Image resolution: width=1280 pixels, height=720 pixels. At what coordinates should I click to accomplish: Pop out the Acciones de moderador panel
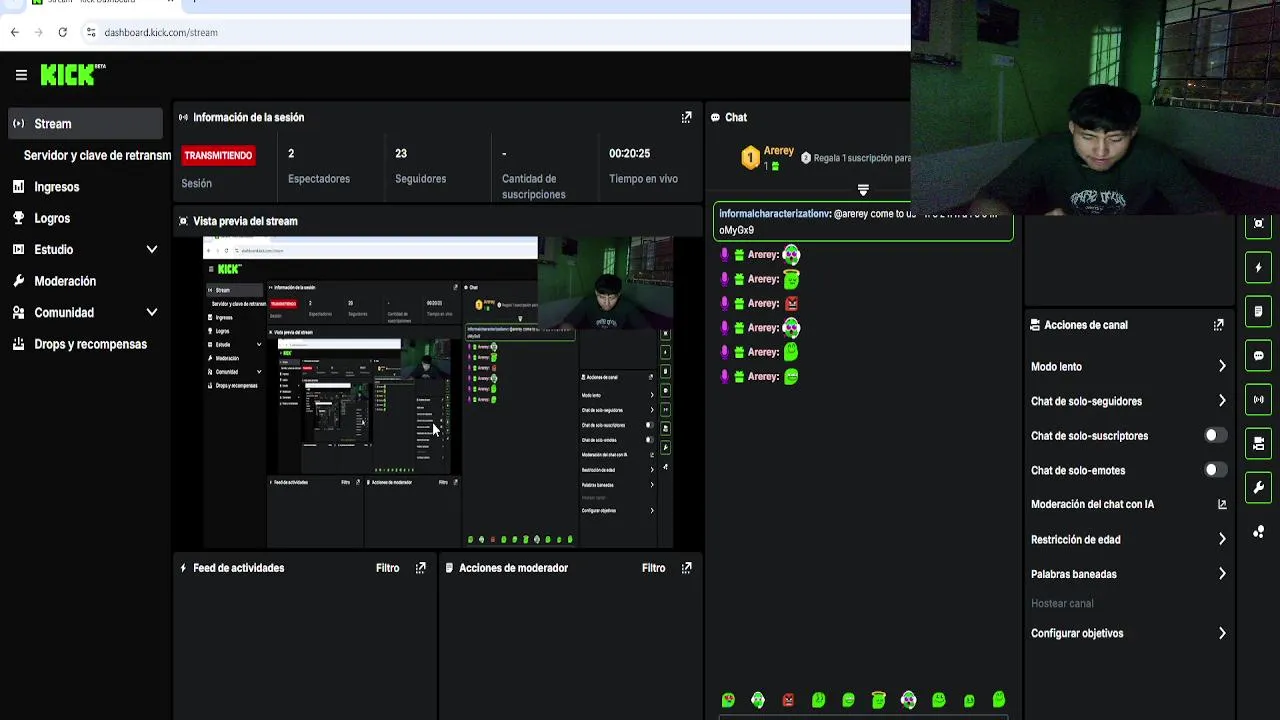[686, 568]
